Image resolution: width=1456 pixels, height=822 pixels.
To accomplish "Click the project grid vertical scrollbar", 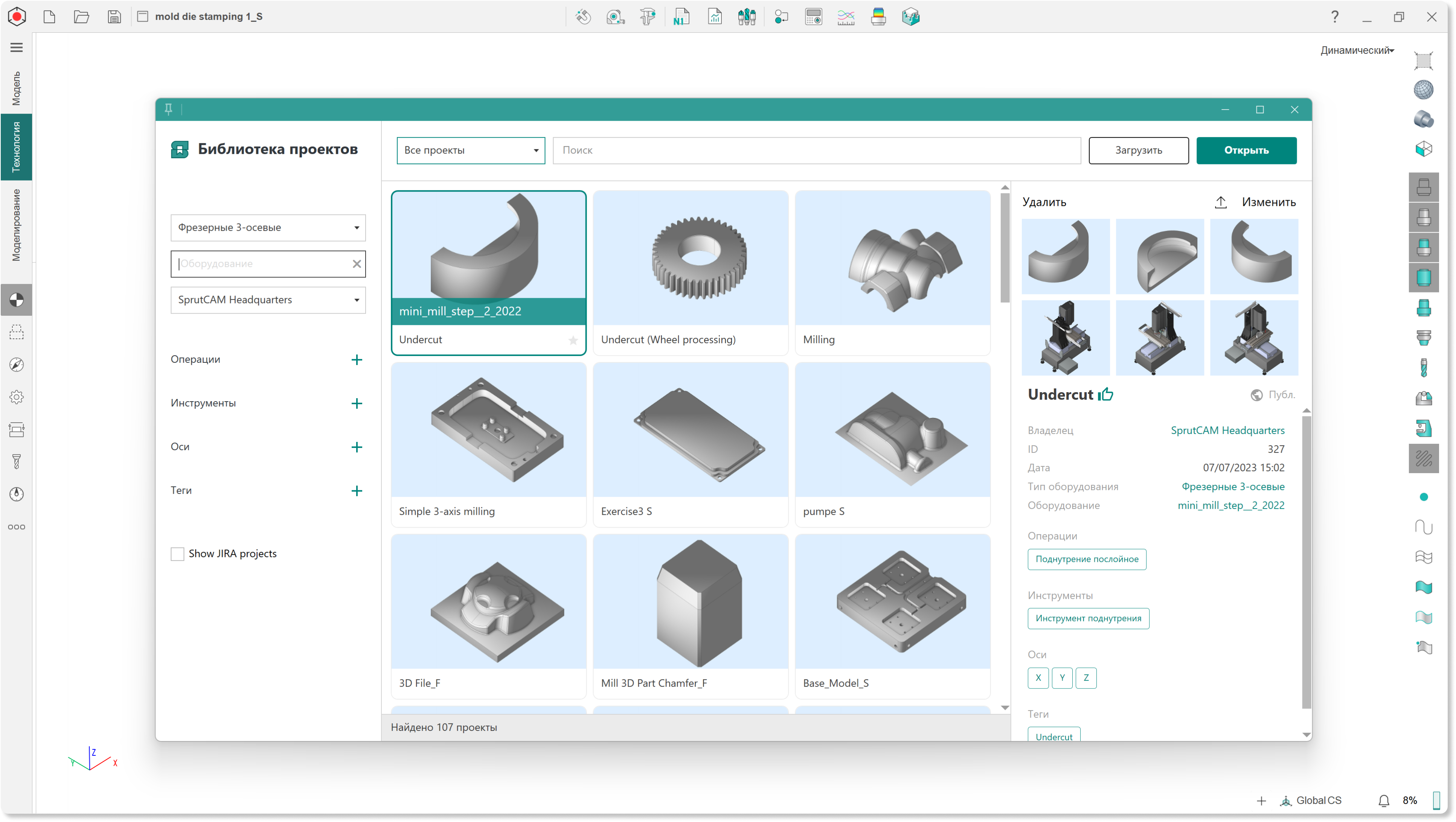I will point(1005,248).
